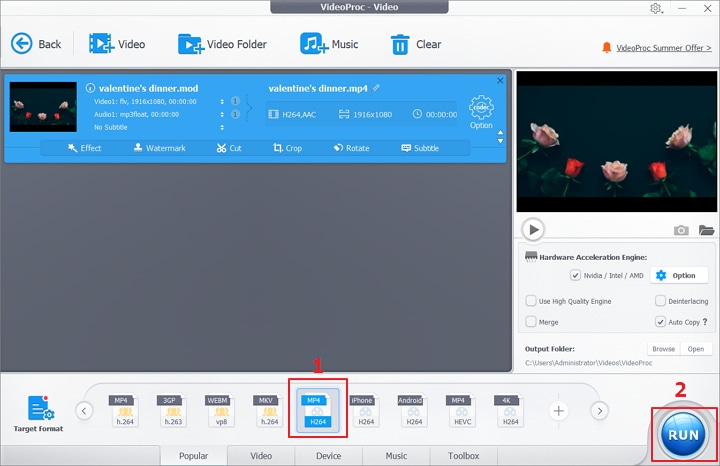
Task: Open the Subtitle tool
Action: pyautogui.click(x=420, y=148)
